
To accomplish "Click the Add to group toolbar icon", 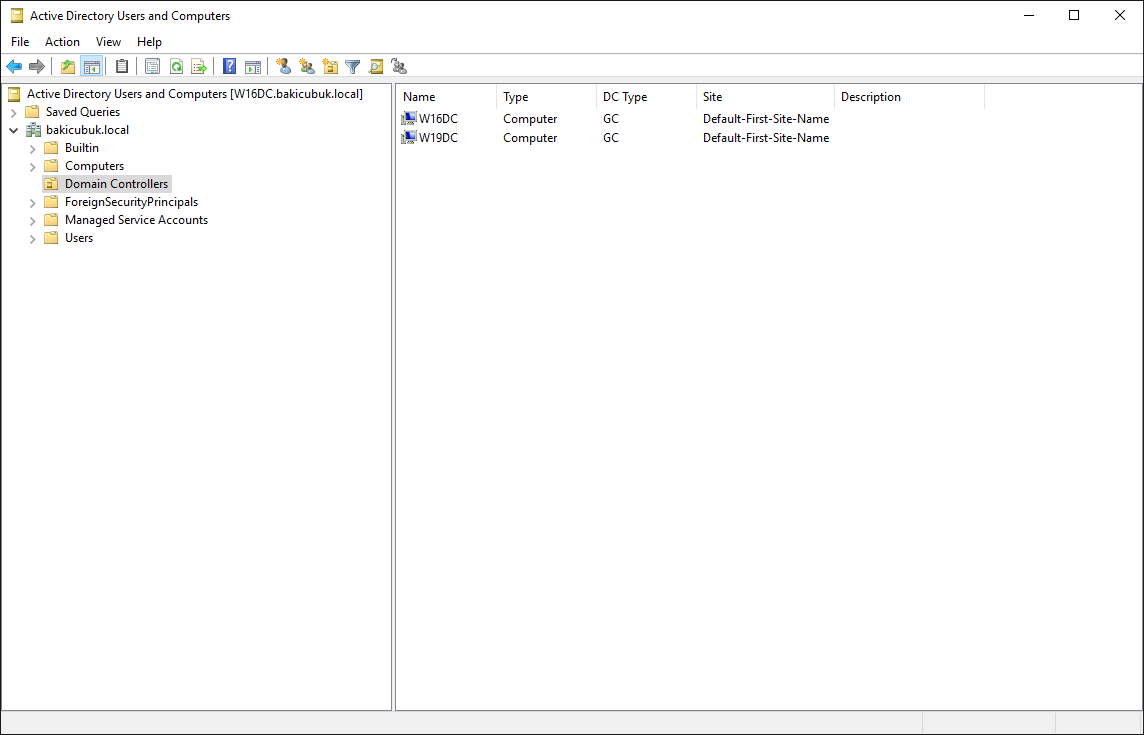I will (399, 67).
